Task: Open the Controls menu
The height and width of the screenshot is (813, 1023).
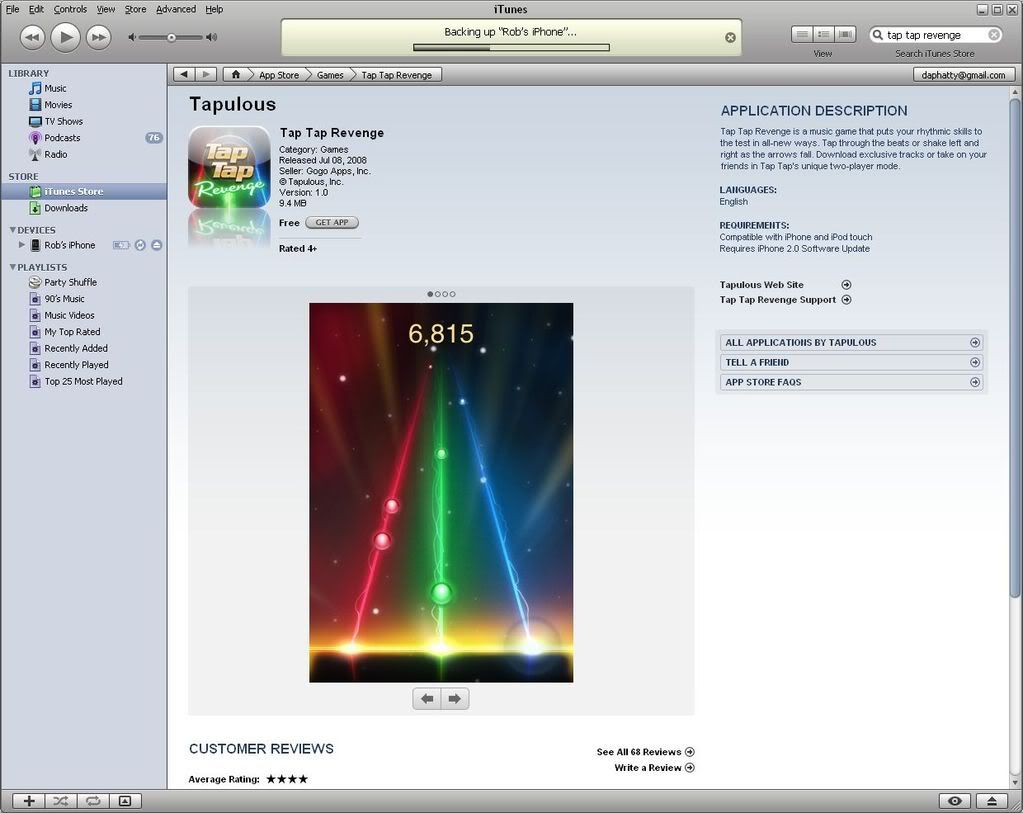Action: coord(70,9)
